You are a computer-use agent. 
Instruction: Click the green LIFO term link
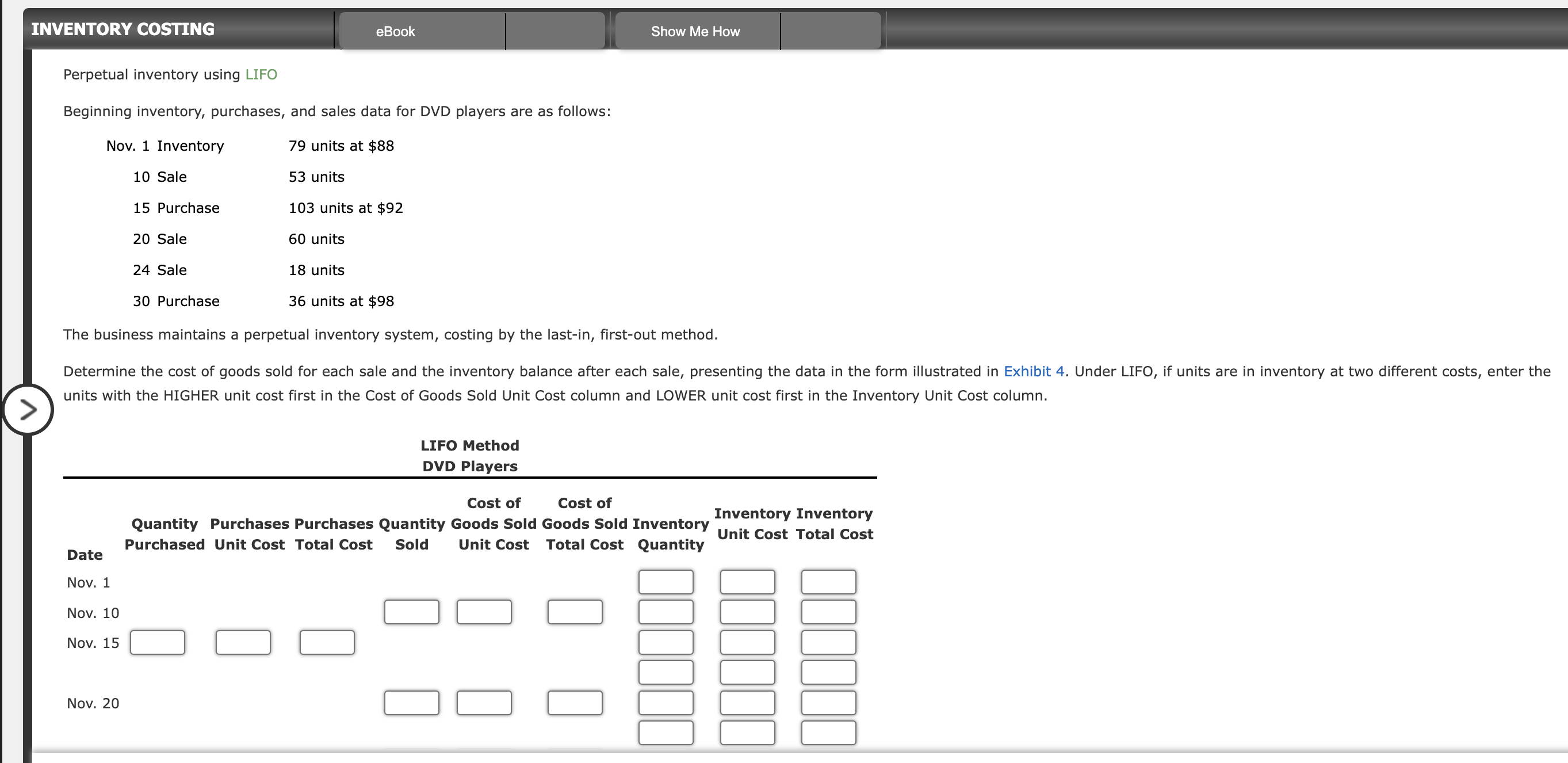[261, 74]
